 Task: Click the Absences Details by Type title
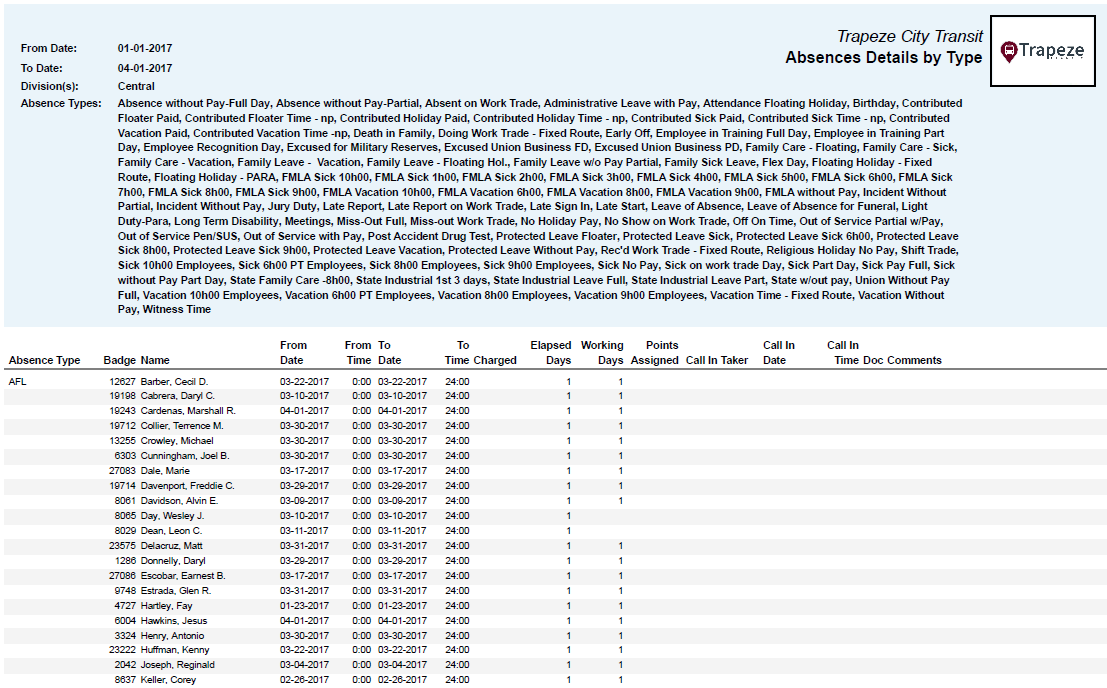point(883,58)
